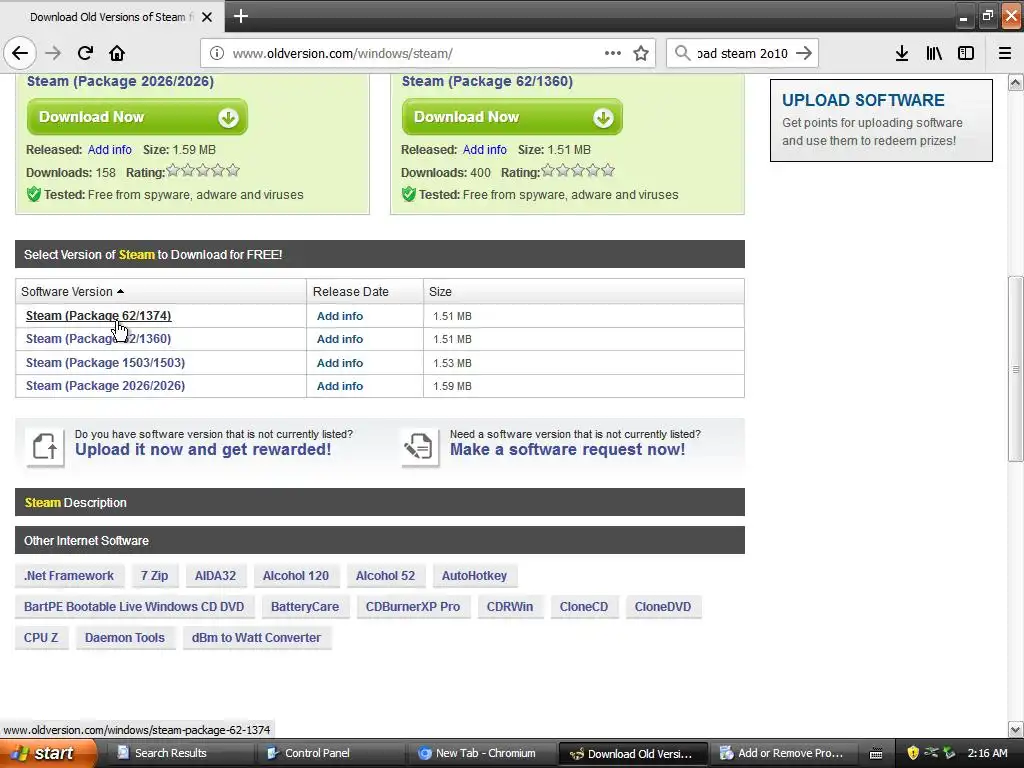Submit search with the go arrow
1024x768 pixels.
coord(804,53)
